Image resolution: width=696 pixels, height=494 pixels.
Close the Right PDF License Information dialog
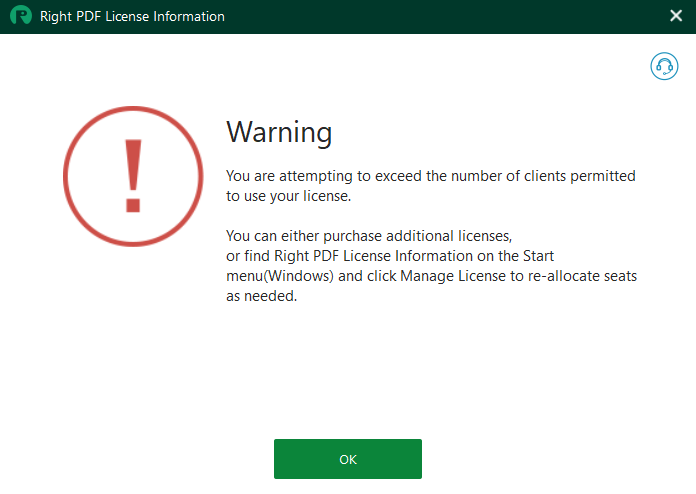(x=676, y=16)
